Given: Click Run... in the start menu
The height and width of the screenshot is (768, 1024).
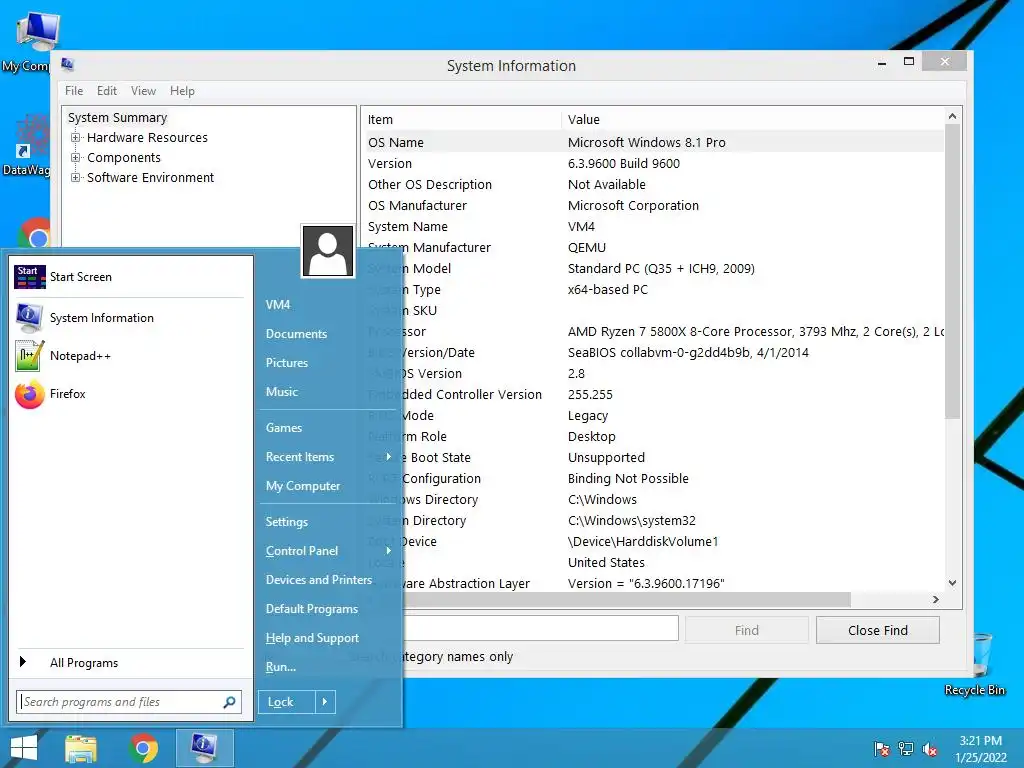Looking at the screenshot, I should point(281,667).
